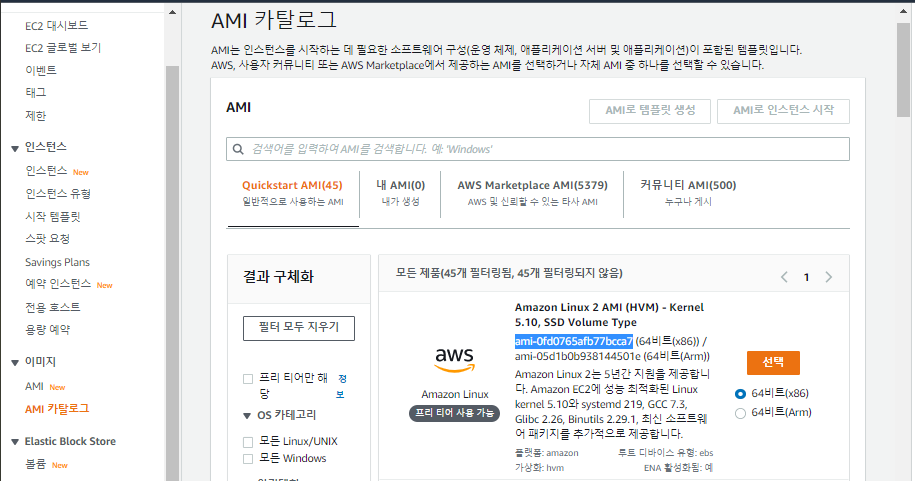Click 루트 디바이스 유형: ebs text

coord(666,453)
